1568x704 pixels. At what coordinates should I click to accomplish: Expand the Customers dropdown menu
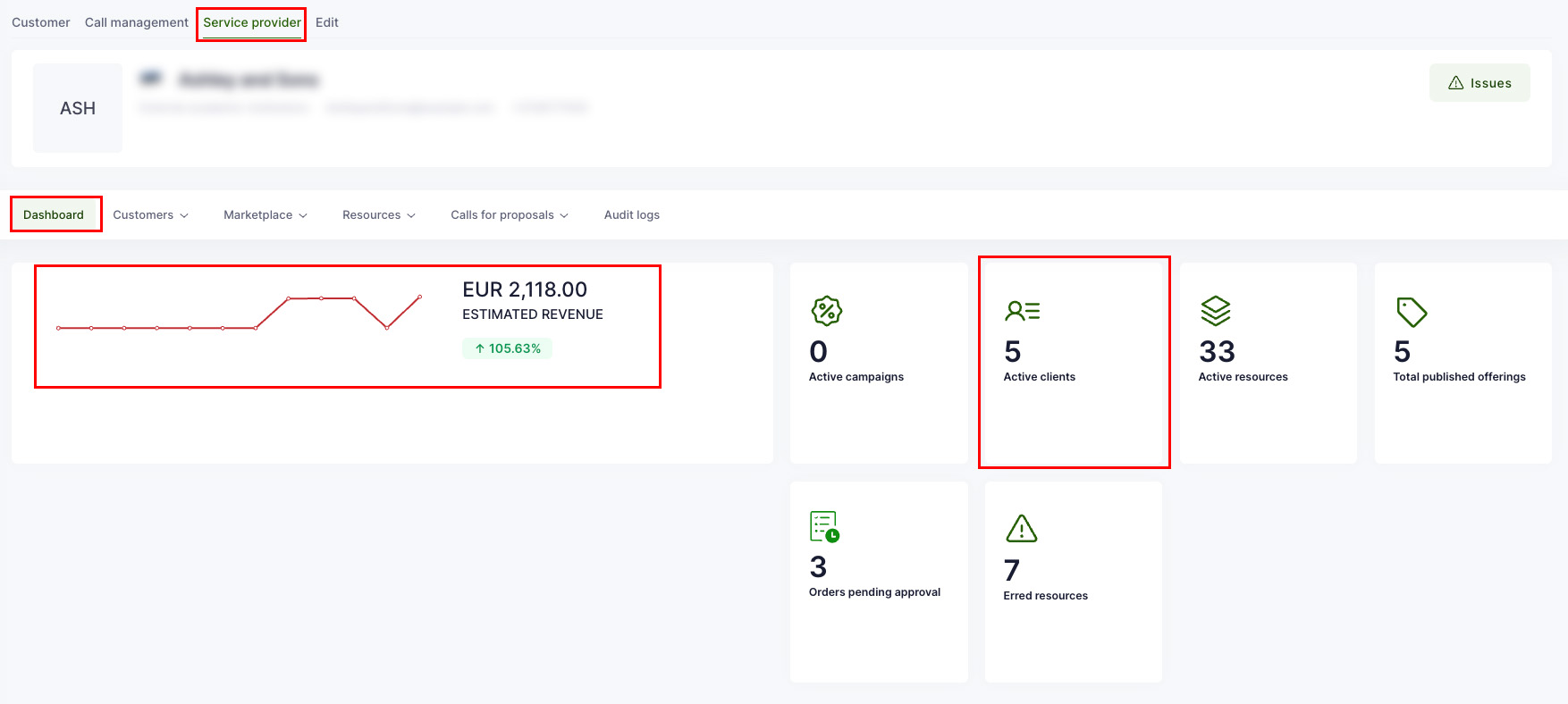pos(150,215)
